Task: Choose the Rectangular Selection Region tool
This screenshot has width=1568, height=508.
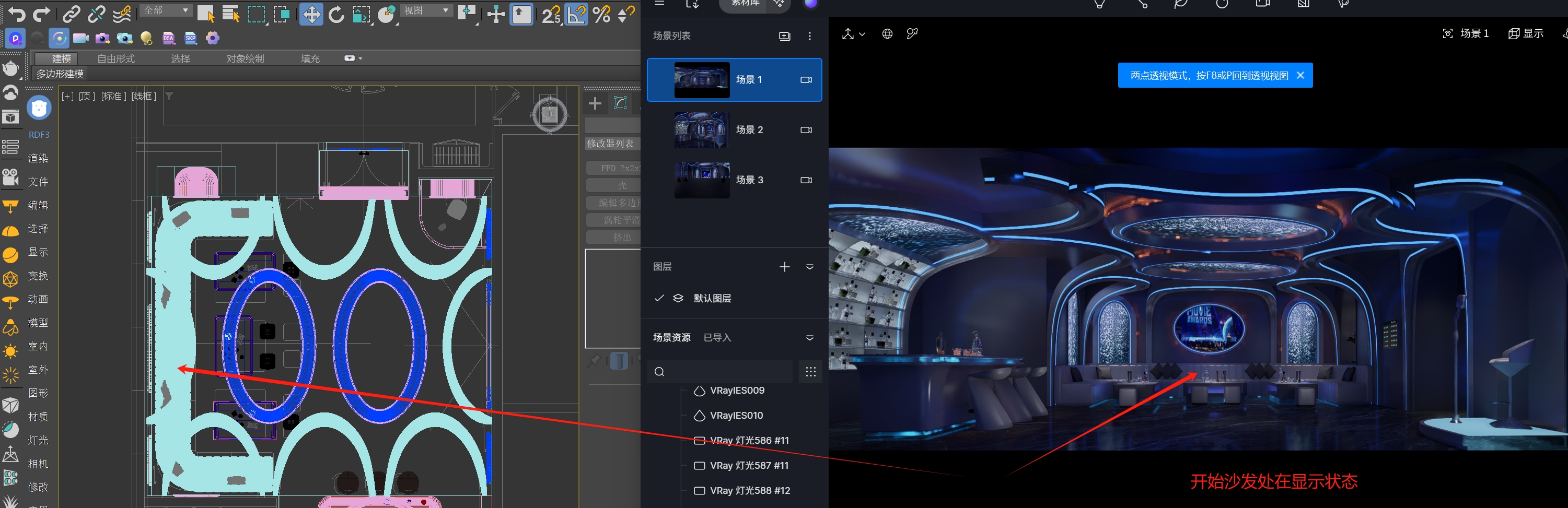Action: (x=256, y=14)
